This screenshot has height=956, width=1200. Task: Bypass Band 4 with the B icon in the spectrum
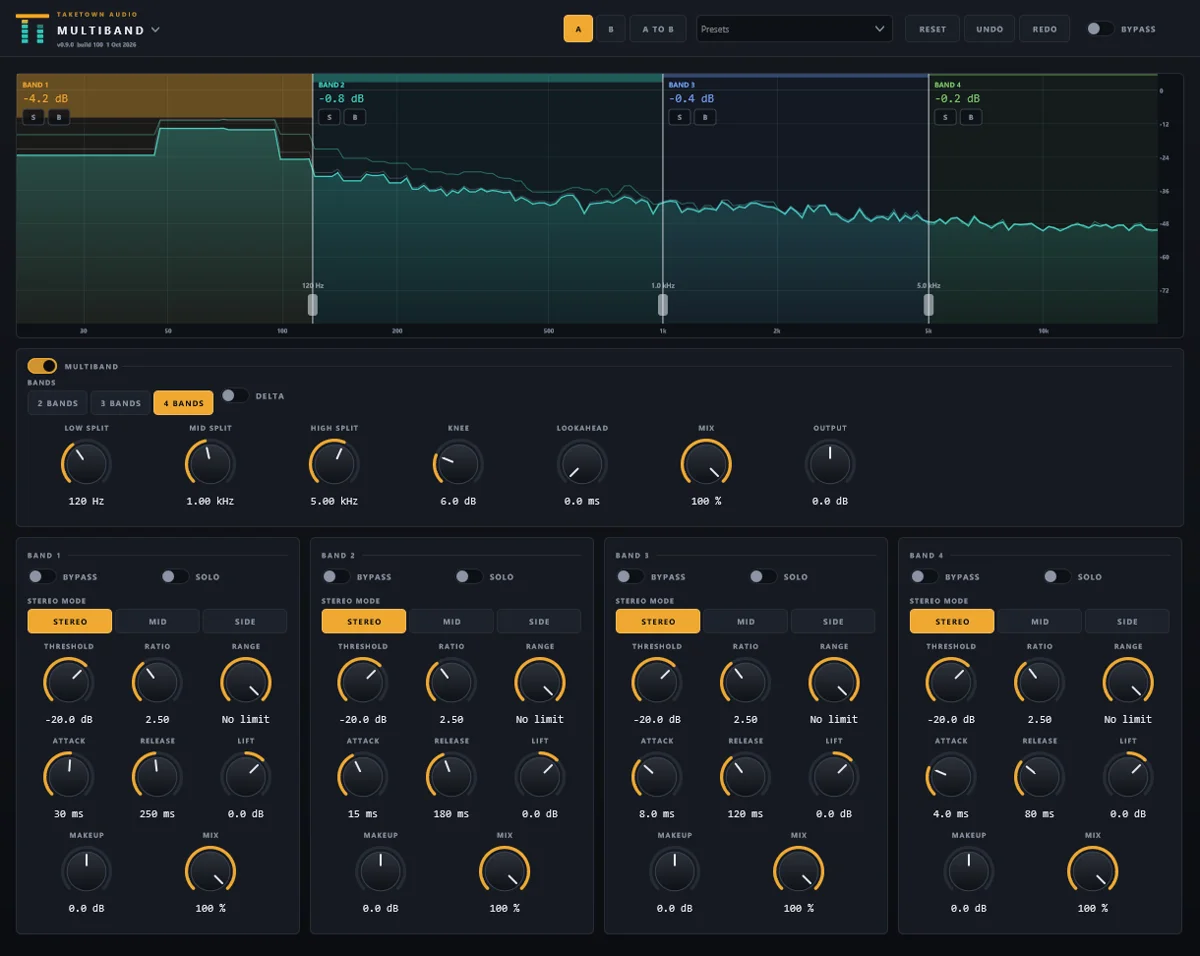coord(971,117)
